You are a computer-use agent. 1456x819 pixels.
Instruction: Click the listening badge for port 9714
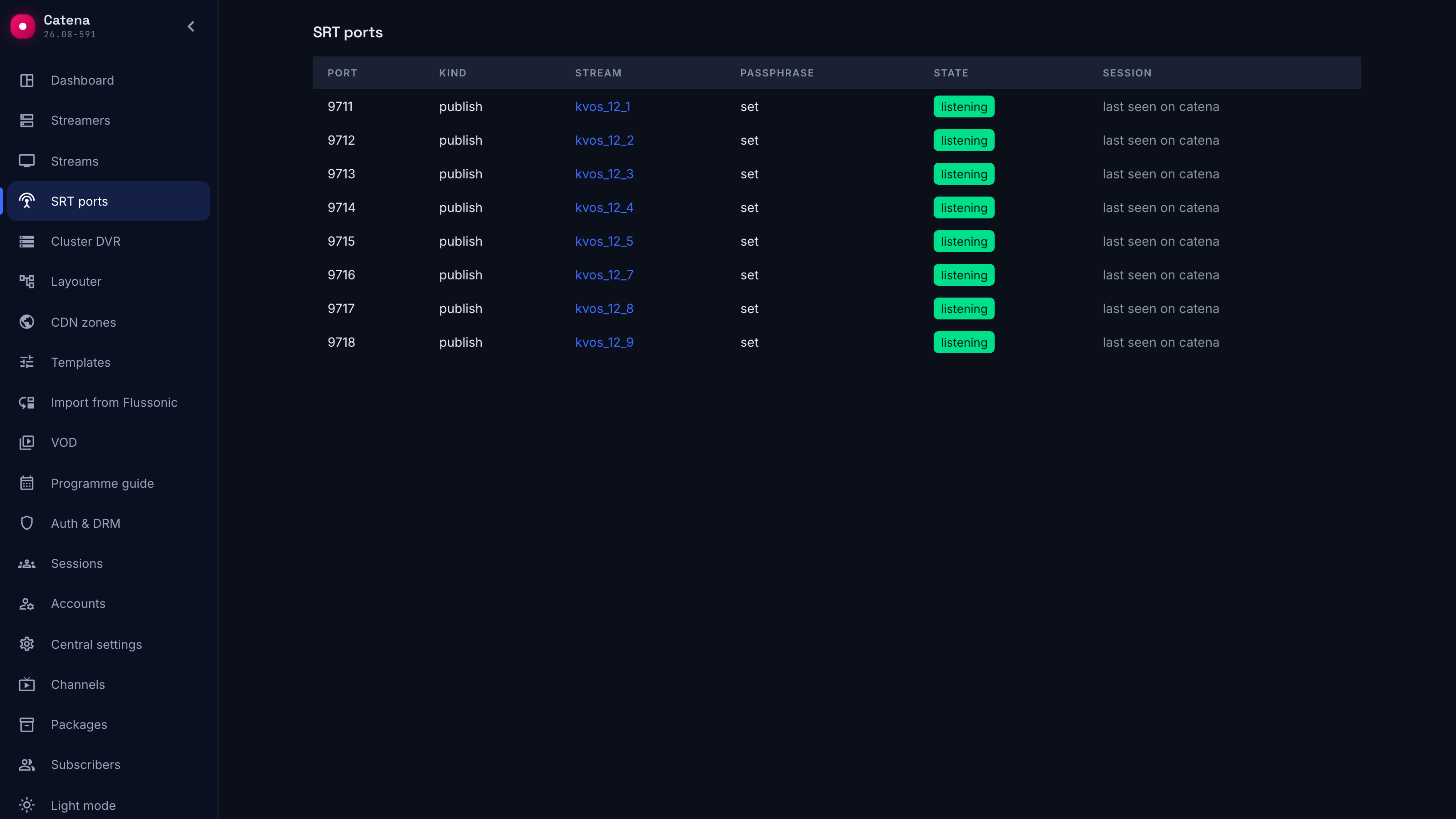pos(964,207)
